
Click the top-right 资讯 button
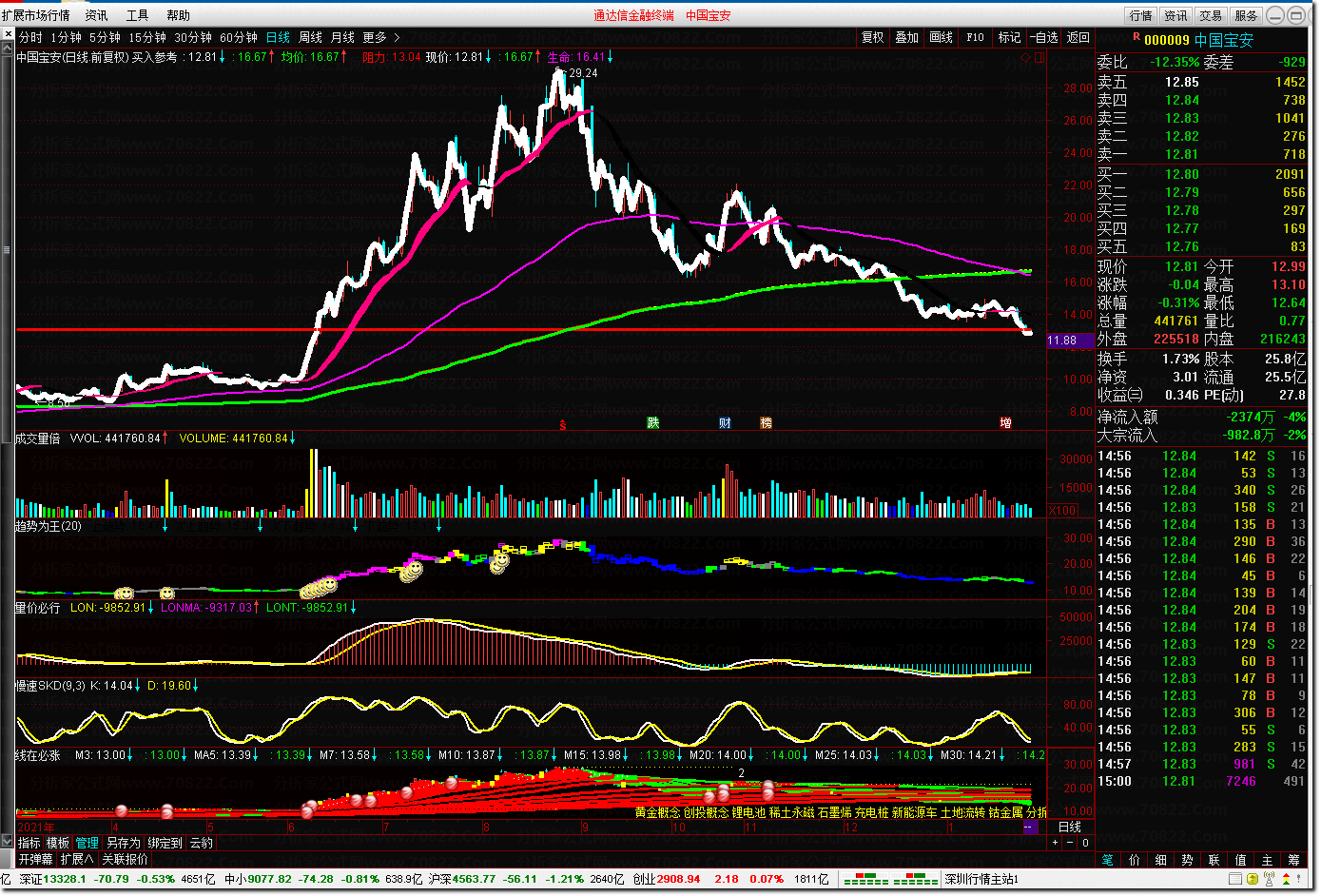pyautogui.click(x=1176, y=15)
